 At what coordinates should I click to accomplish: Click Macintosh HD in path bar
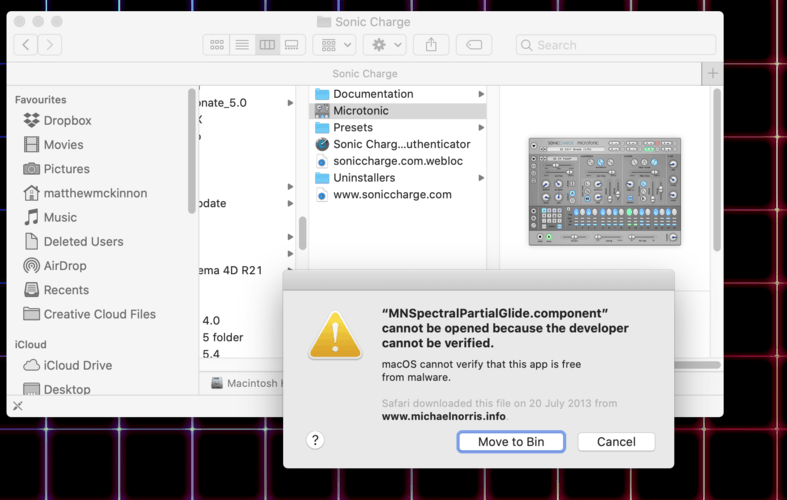coord(246,383)
